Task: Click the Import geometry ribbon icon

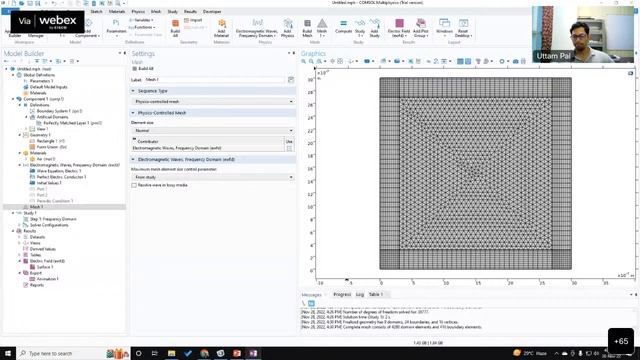Action: tap(193, 20)
